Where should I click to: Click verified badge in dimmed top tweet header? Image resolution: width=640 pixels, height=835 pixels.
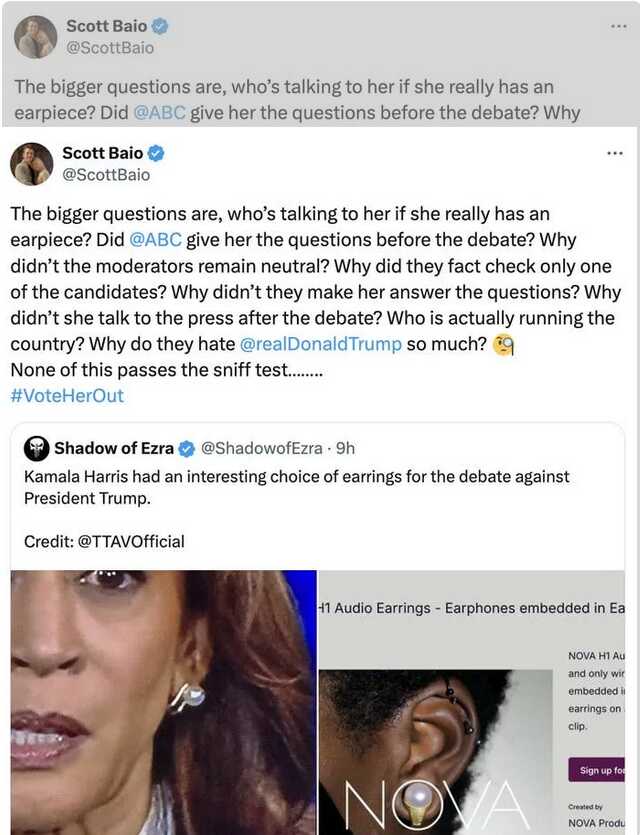(160, 26)
